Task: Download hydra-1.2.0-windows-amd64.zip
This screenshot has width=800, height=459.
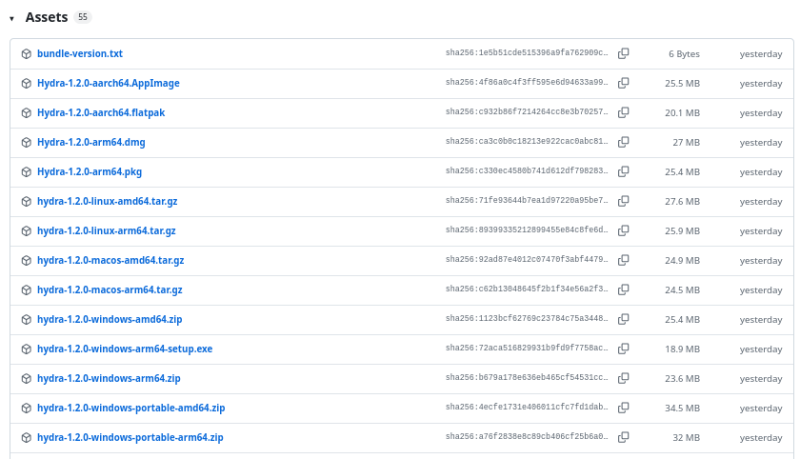Action: [109, 320]
